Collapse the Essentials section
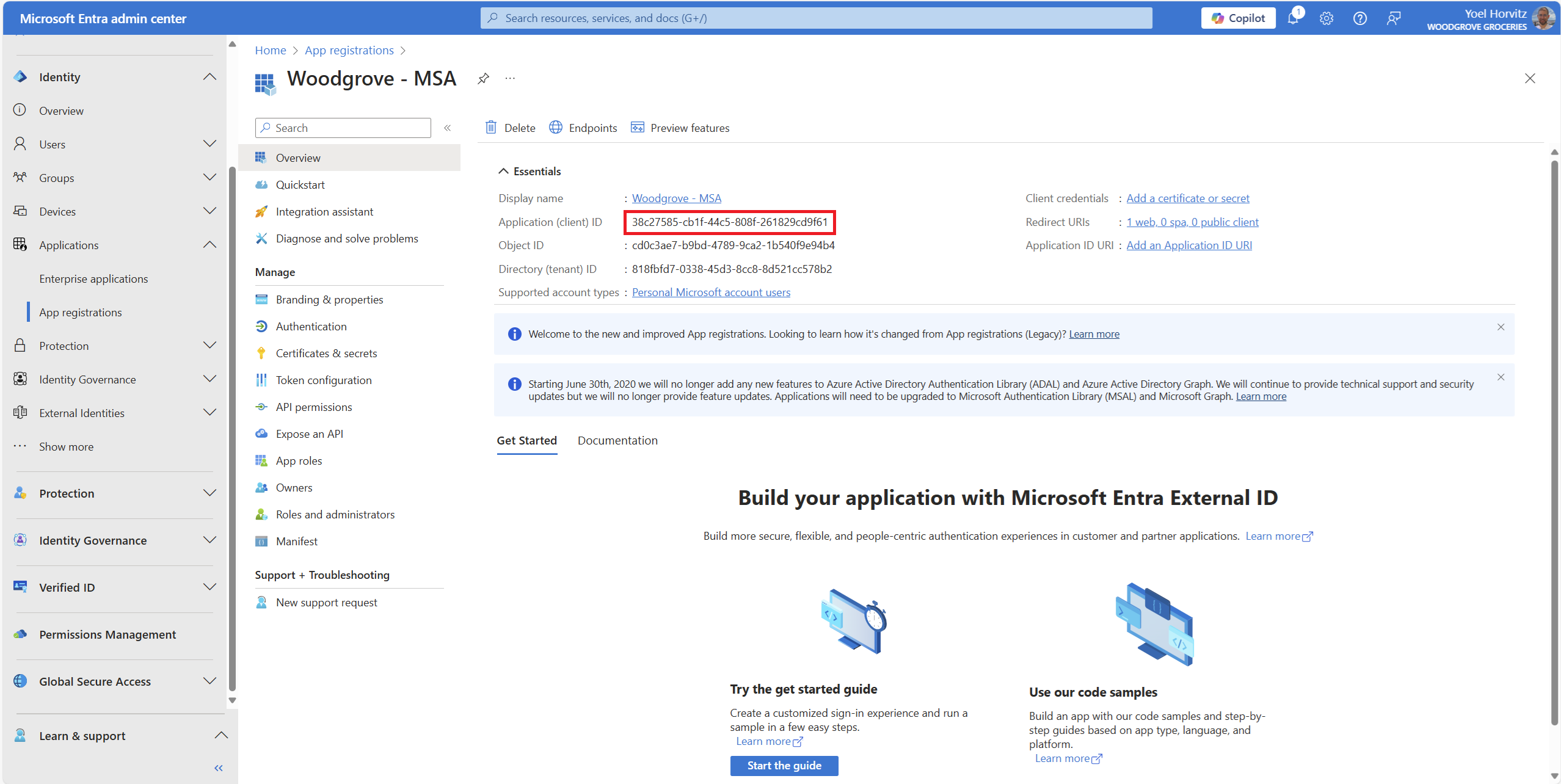The height and width of the screenshot is (784, 1561). (x=503, y=172)
